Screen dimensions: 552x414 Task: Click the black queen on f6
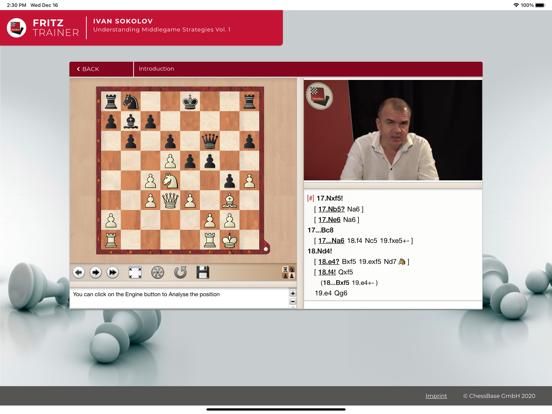[x=210, y=141]
